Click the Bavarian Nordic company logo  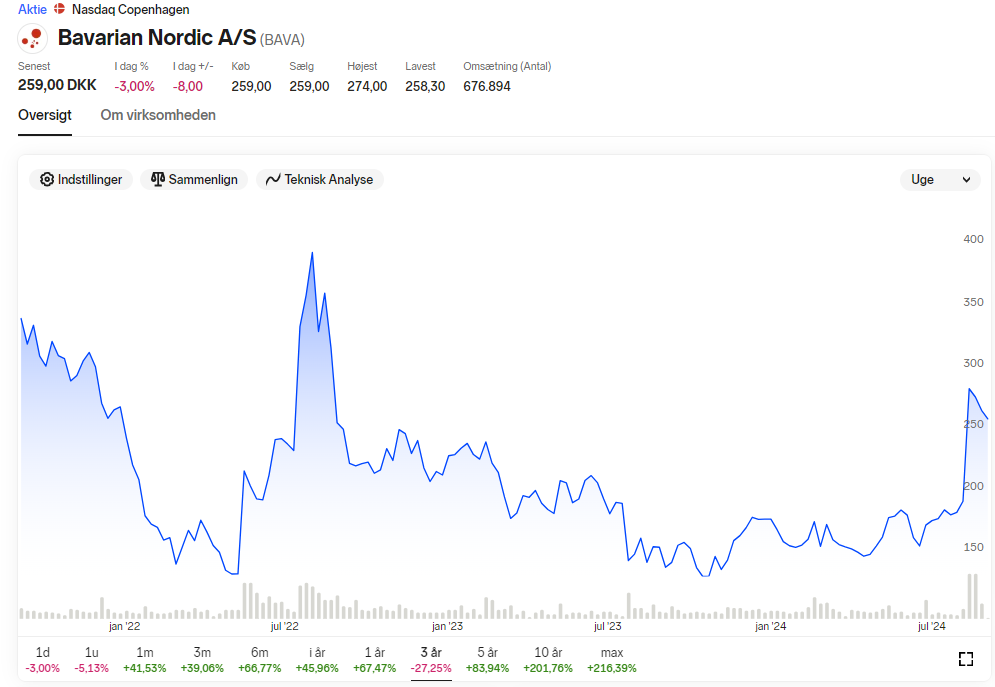[32, 38]
